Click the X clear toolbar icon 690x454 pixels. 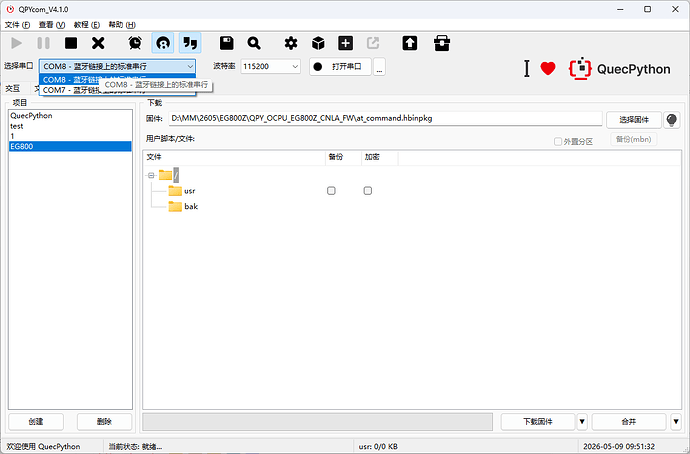tap(98, 43)
